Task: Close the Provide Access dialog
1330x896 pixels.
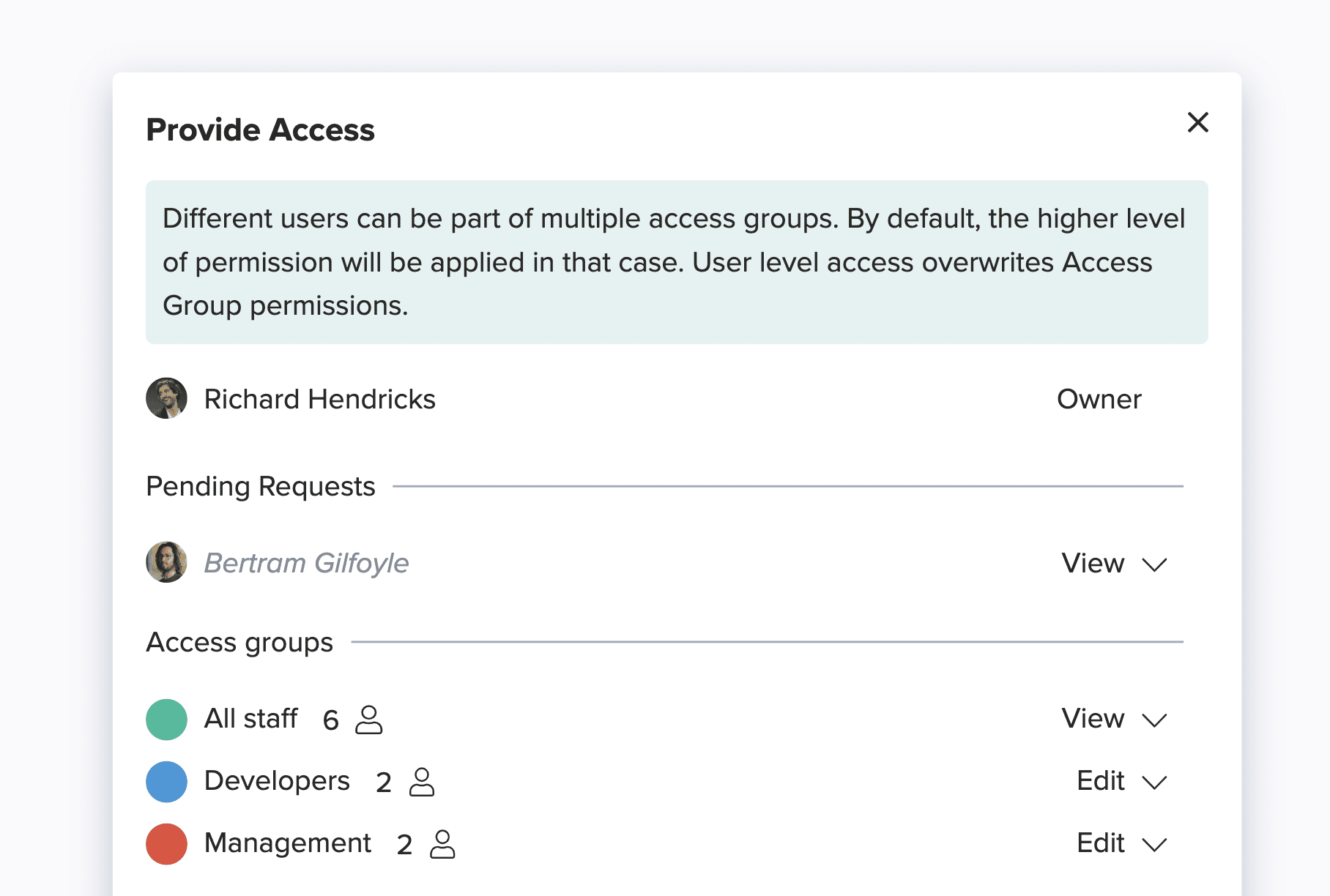Action: (1197, 122)
